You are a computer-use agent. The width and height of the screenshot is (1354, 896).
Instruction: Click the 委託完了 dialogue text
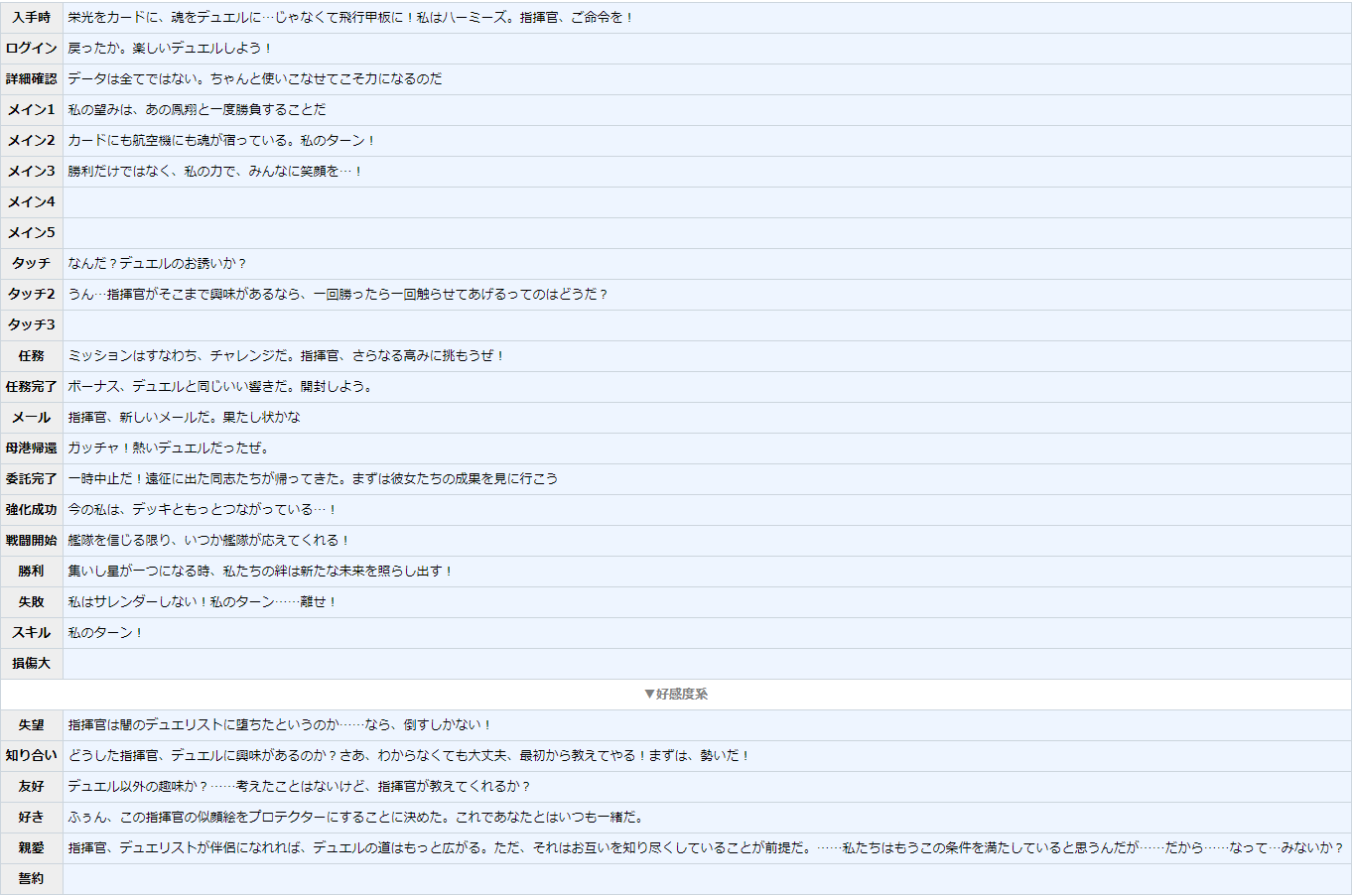click(x=313, y=479)
